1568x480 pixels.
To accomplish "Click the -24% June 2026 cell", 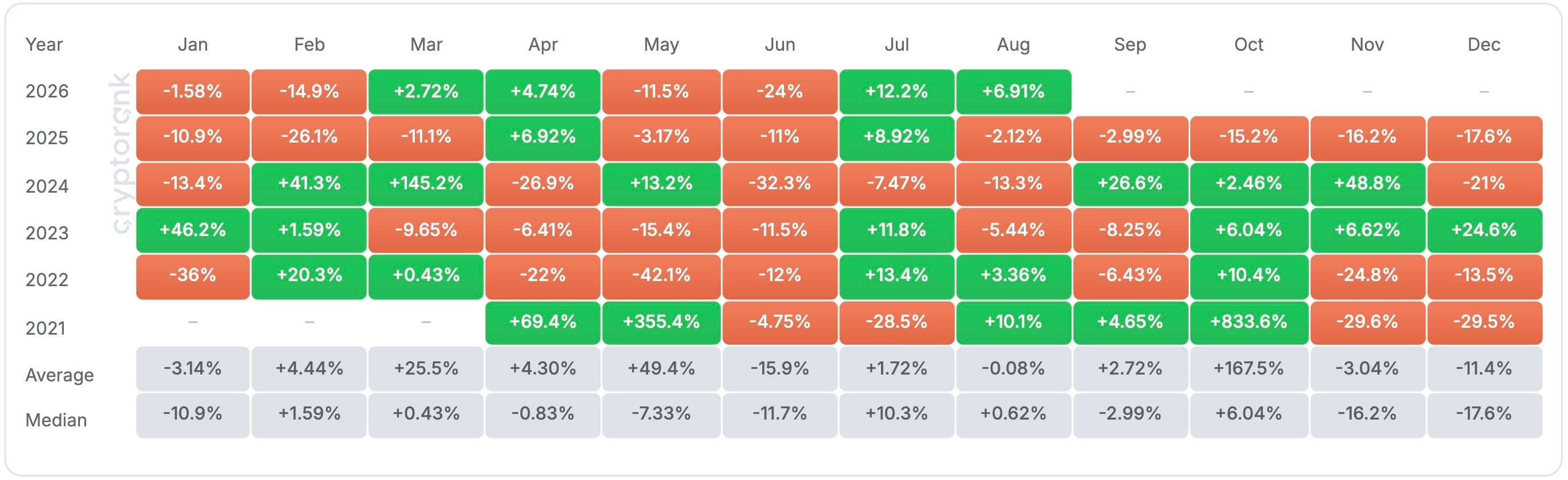I will [x=779, y=92].
